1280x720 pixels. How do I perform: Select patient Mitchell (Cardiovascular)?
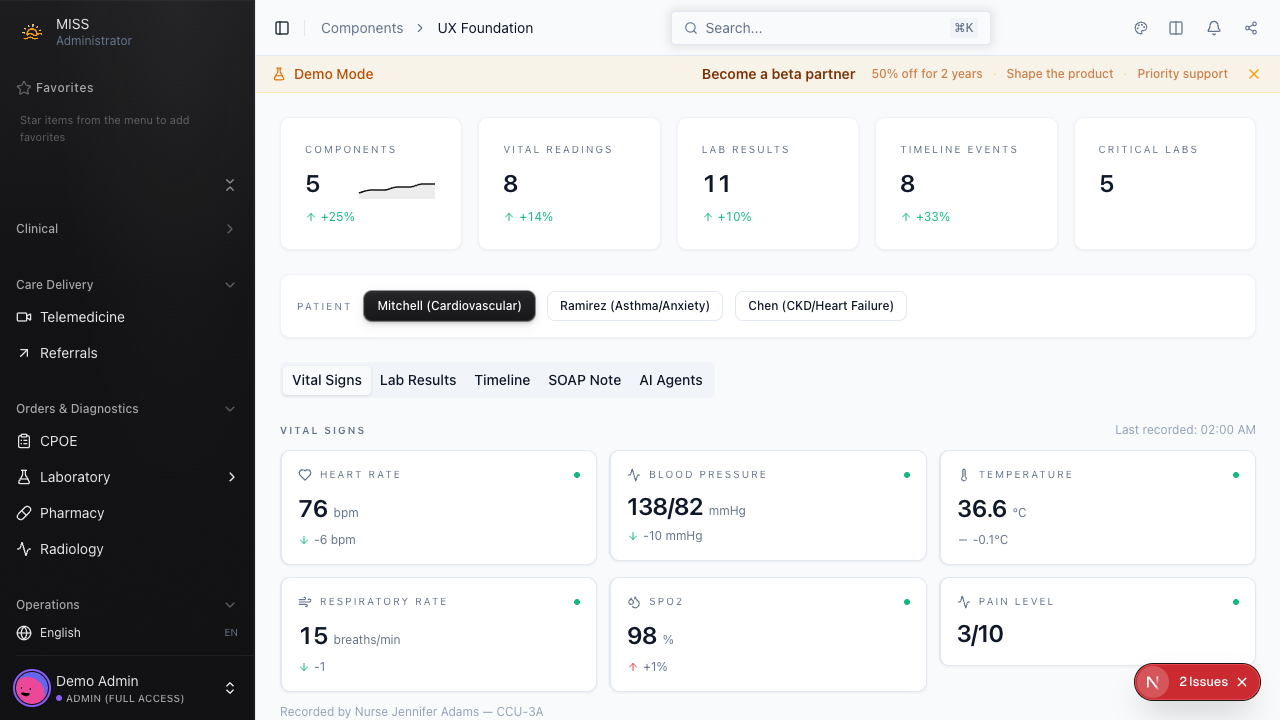449,306
